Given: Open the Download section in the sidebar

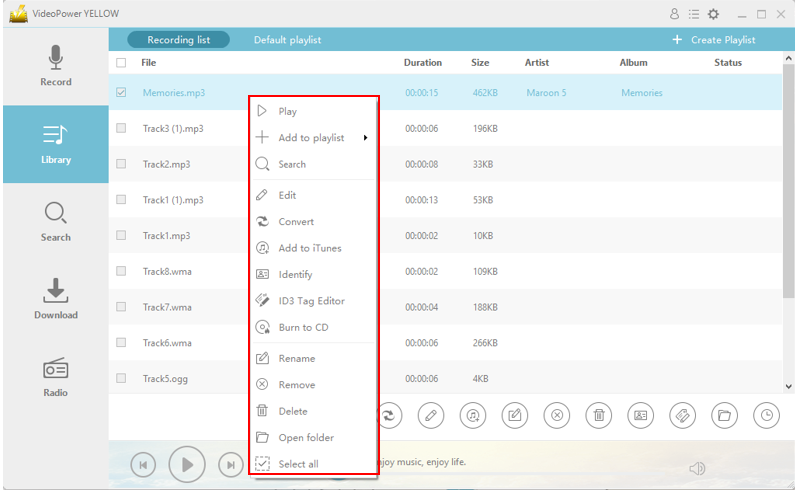Looking at the screenshot, I should pos(56,299).
